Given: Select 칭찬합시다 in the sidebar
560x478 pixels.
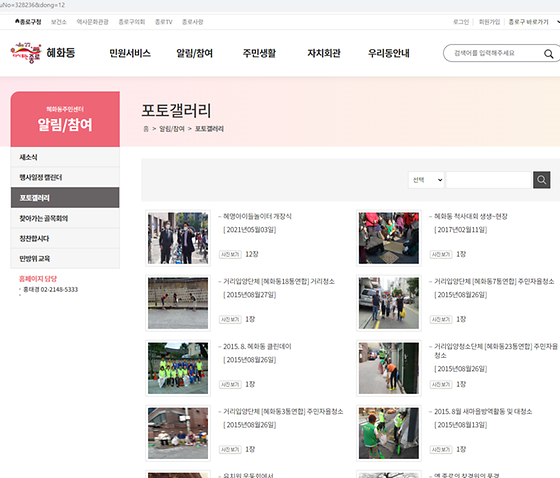Looking at the screenshot, I should (x=65, y=238).
